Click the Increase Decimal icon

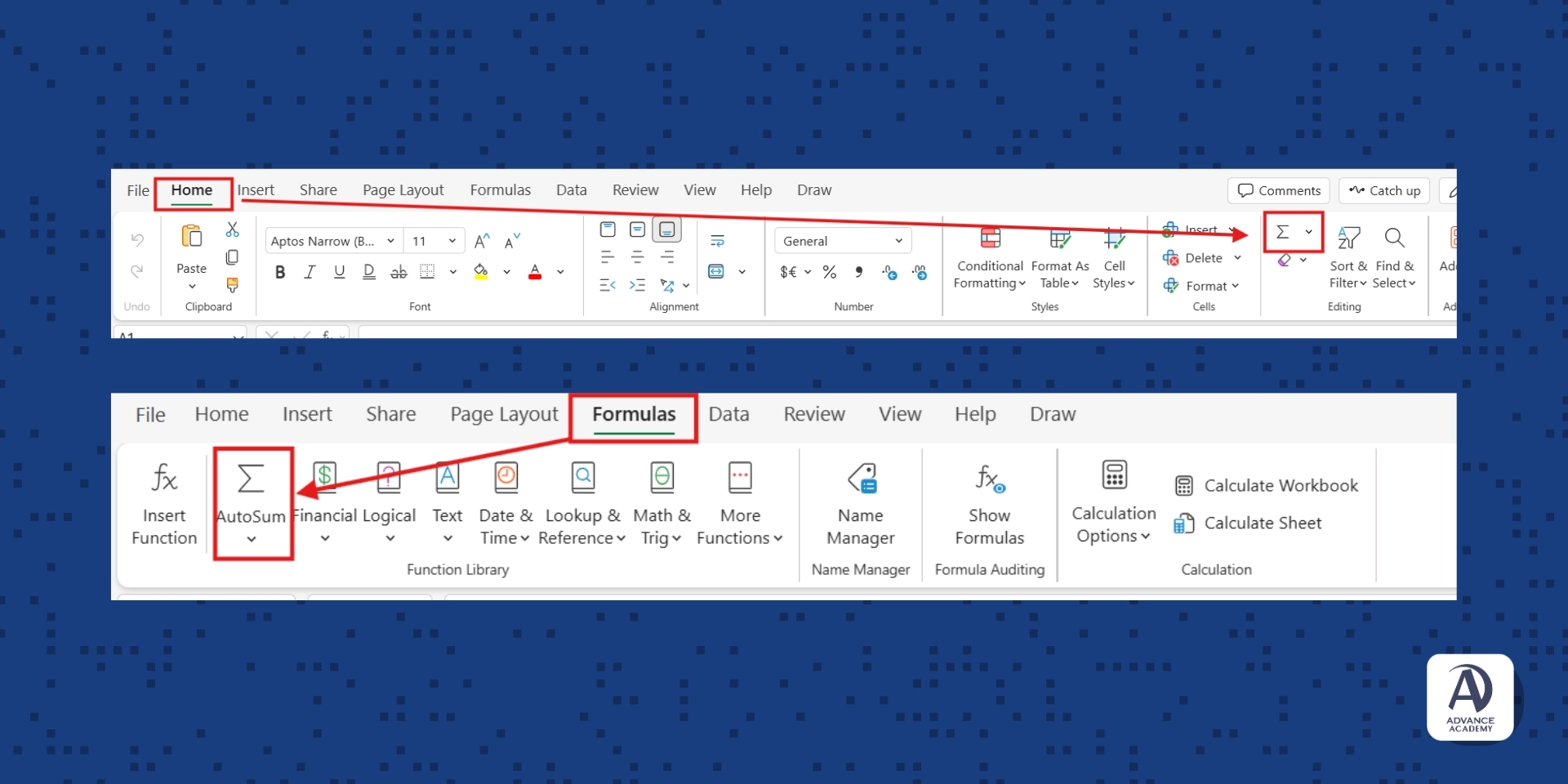point(890,272)
